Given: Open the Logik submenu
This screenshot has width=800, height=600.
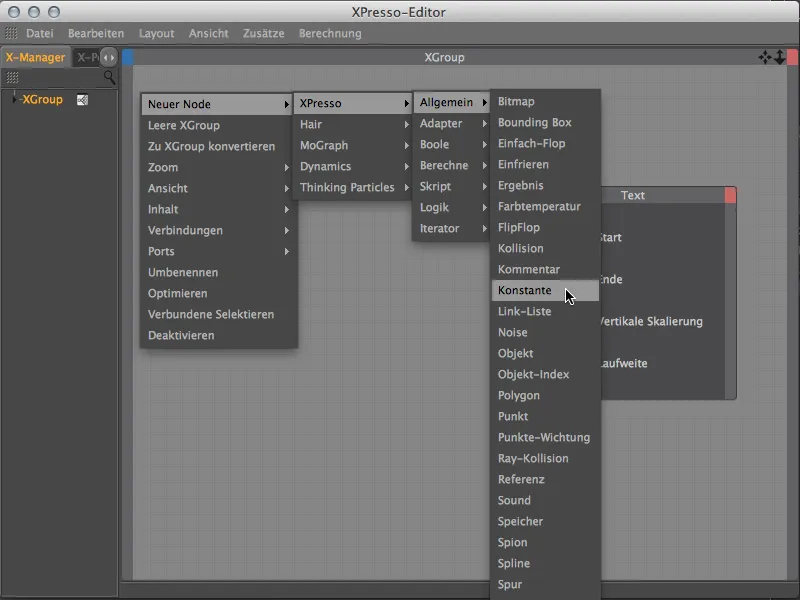Looking at the screenshot, I should (452, 207).
